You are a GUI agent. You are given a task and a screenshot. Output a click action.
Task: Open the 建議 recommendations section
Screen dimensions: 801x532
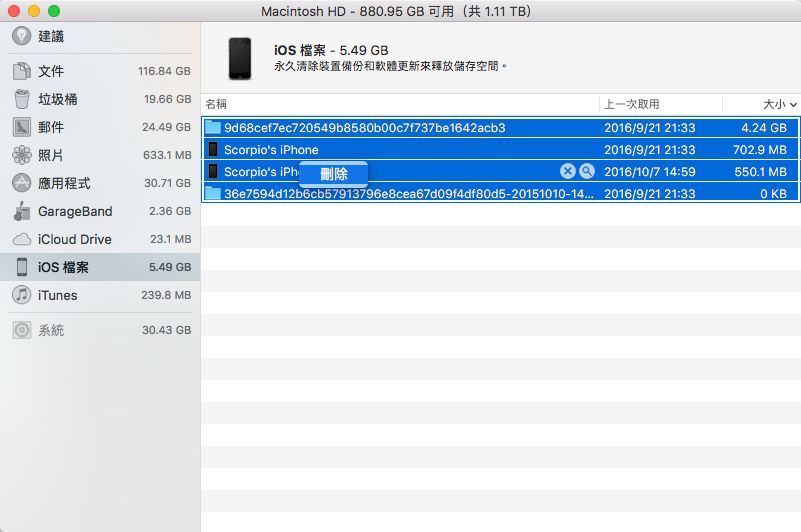pos(100,36)
